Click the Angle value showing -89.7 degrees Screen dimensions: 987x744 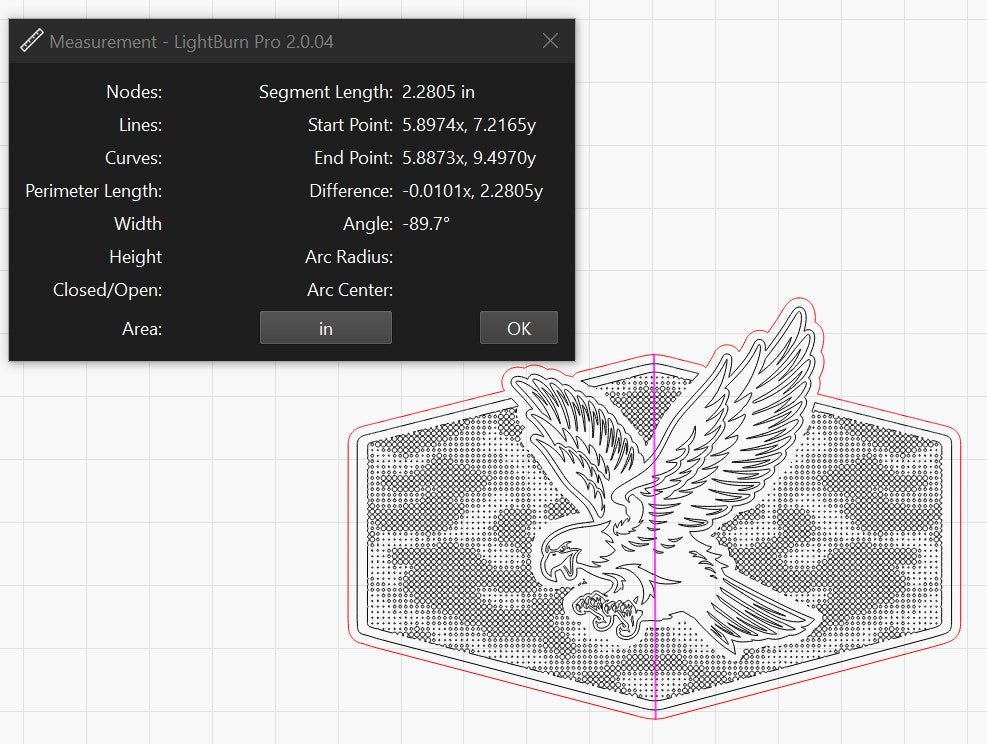tap(424, 223)
